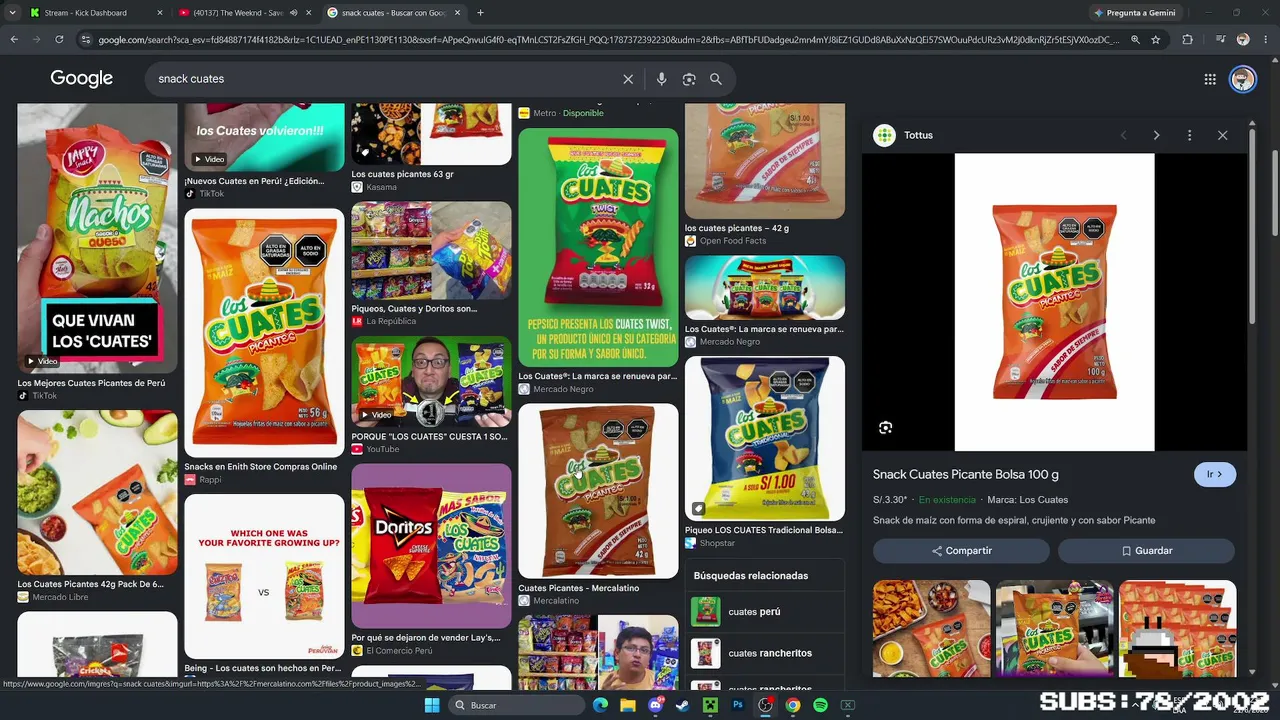This screenshot has height=720, width=1280.
Task: Switch to Chrome taskbar icon
Action: click(x=793, y=705)
